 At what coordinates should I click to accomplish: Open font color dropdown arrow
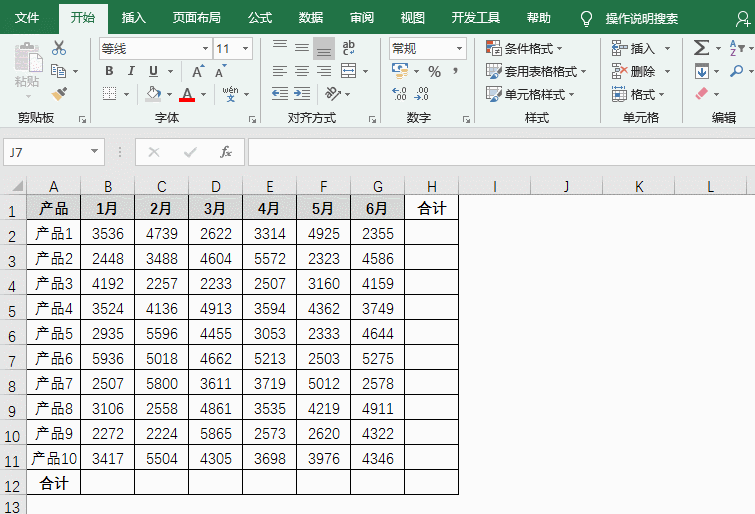click(204, 94)
